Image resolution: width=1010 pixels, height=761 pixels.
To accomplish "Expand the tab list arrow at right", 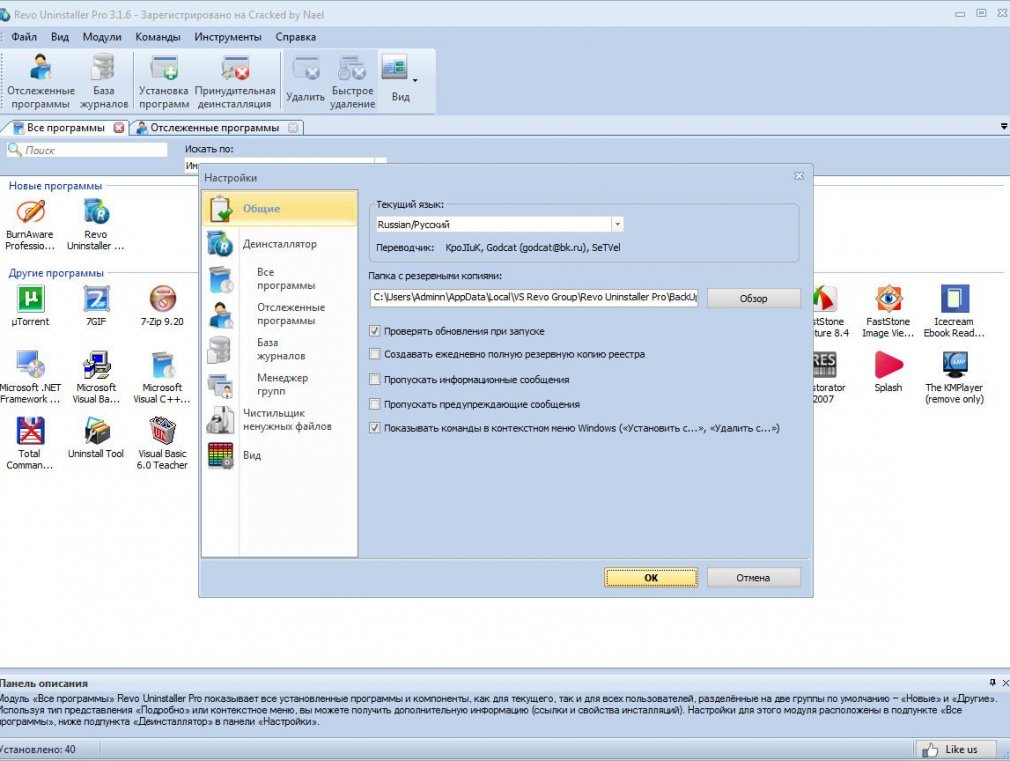I will coord(1004,126).
